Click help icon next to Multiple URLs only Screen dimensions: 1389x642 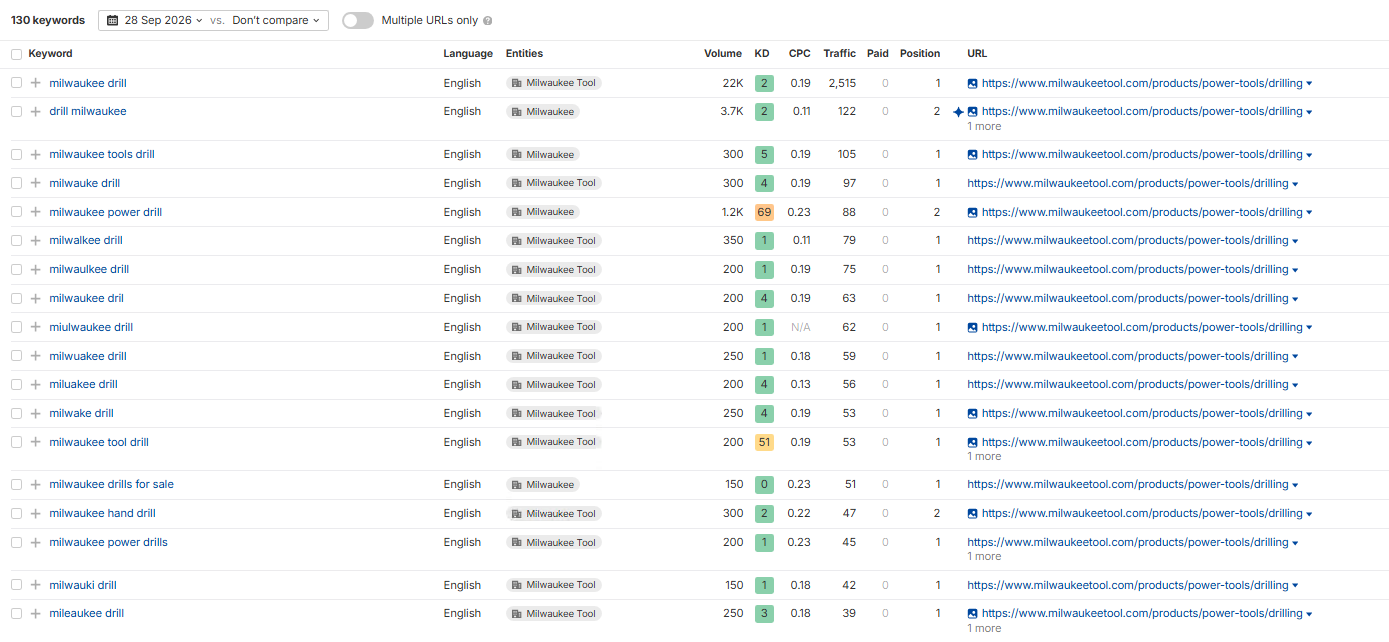click(487, 21)
